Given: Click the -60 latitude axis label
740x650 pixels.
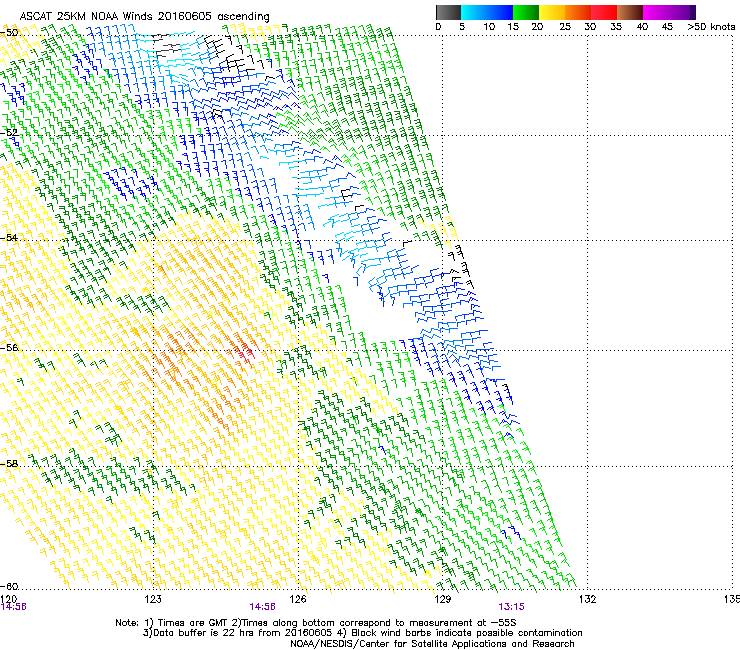Looking at the screenshot, I should 9,586.
